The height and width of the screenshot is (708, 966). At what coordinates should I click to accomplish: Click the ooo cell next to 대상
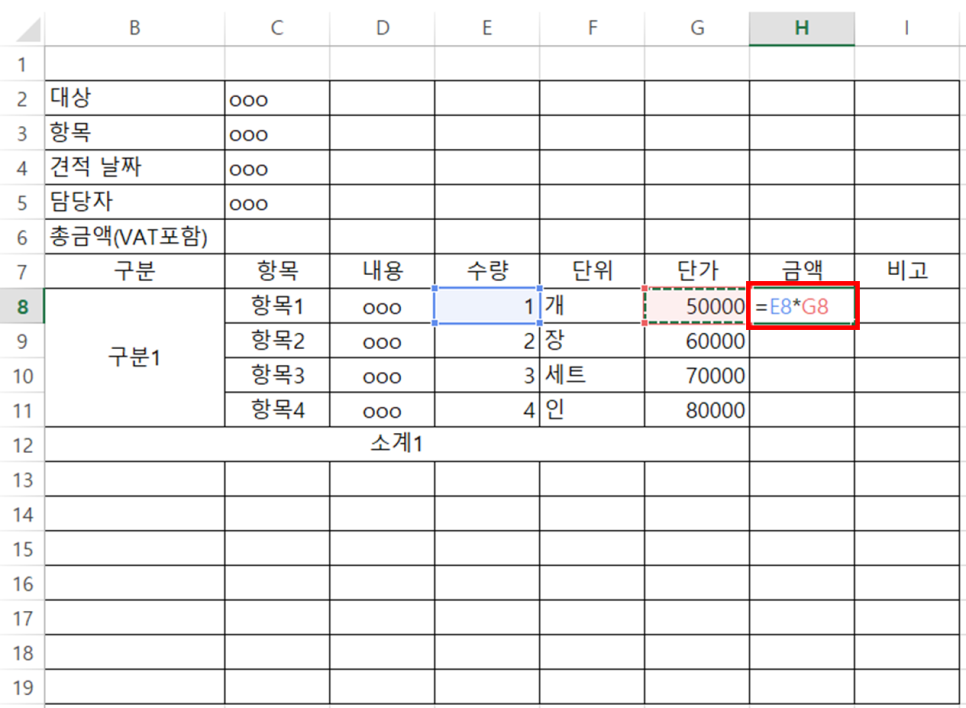click(x=277, y=98)
